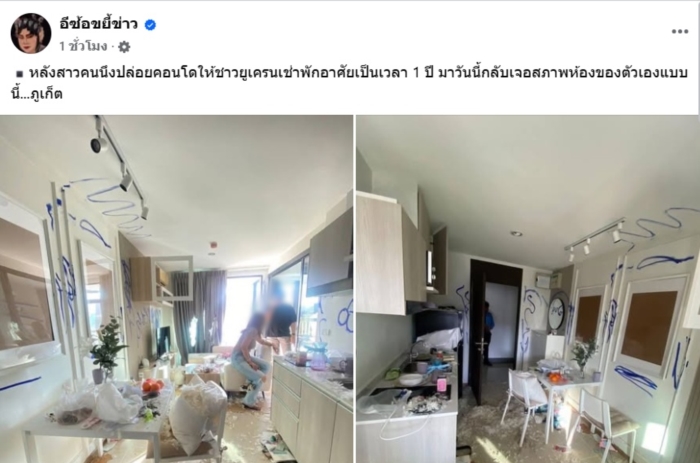Open the right kitchen photo
The height and width of the screenshot is (463, 700).
528,289
